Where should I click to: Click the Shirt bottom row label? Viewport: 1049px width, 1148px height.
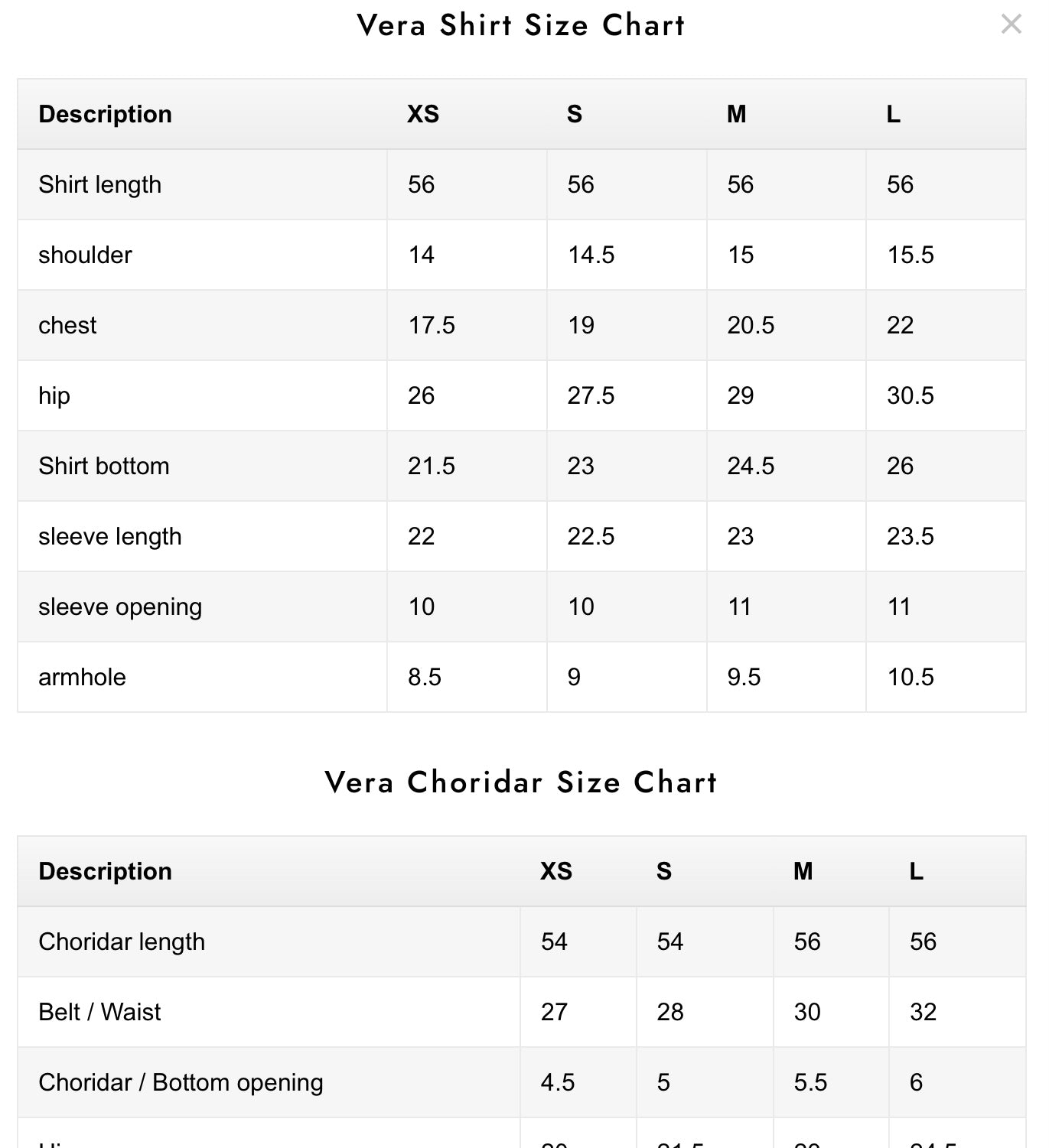103,466
